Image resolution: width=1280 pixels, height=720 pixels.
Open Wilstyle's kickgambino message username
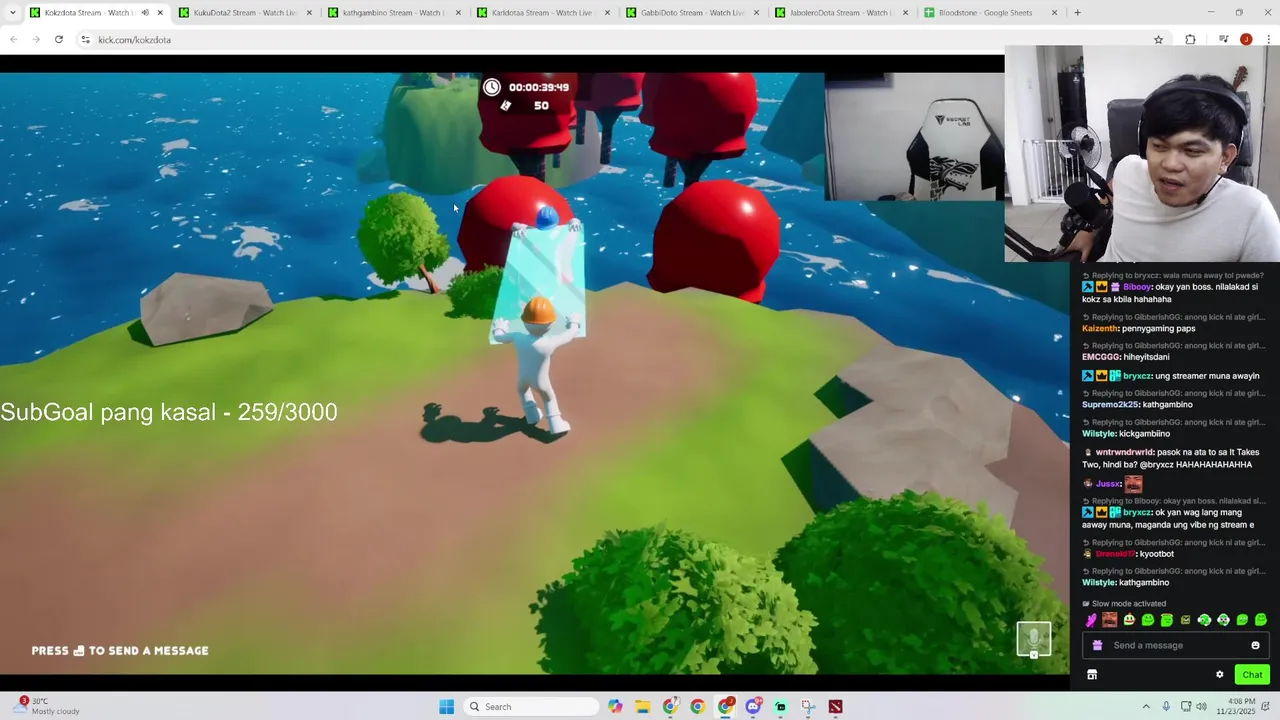click(x=1098, y=434)
